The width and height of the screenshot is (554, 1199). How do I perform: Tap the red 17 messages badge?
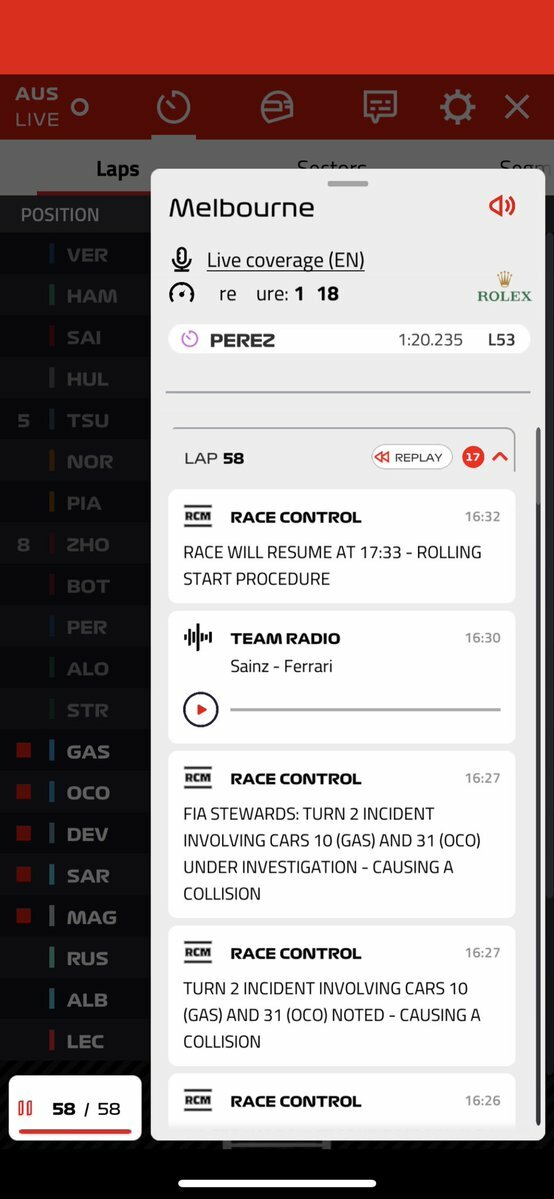pos(473,457)
